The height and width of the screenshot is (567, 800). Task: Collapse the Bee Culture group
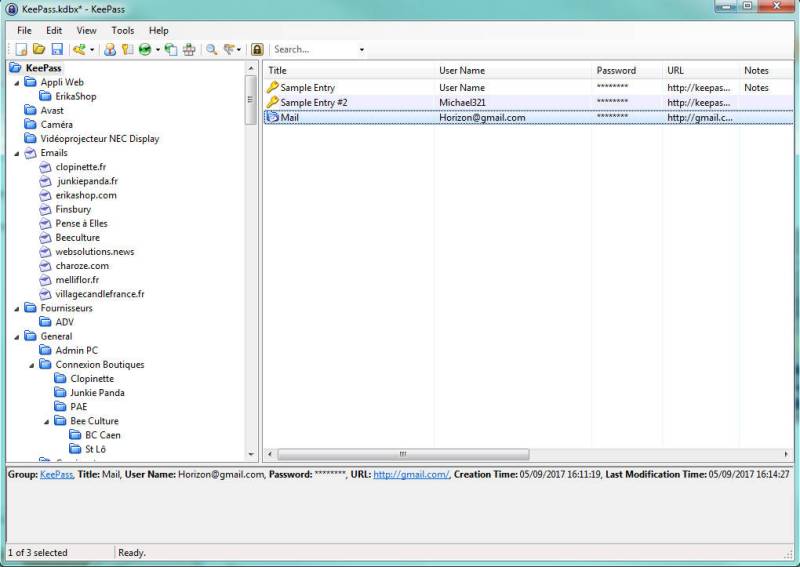(46, 422)
